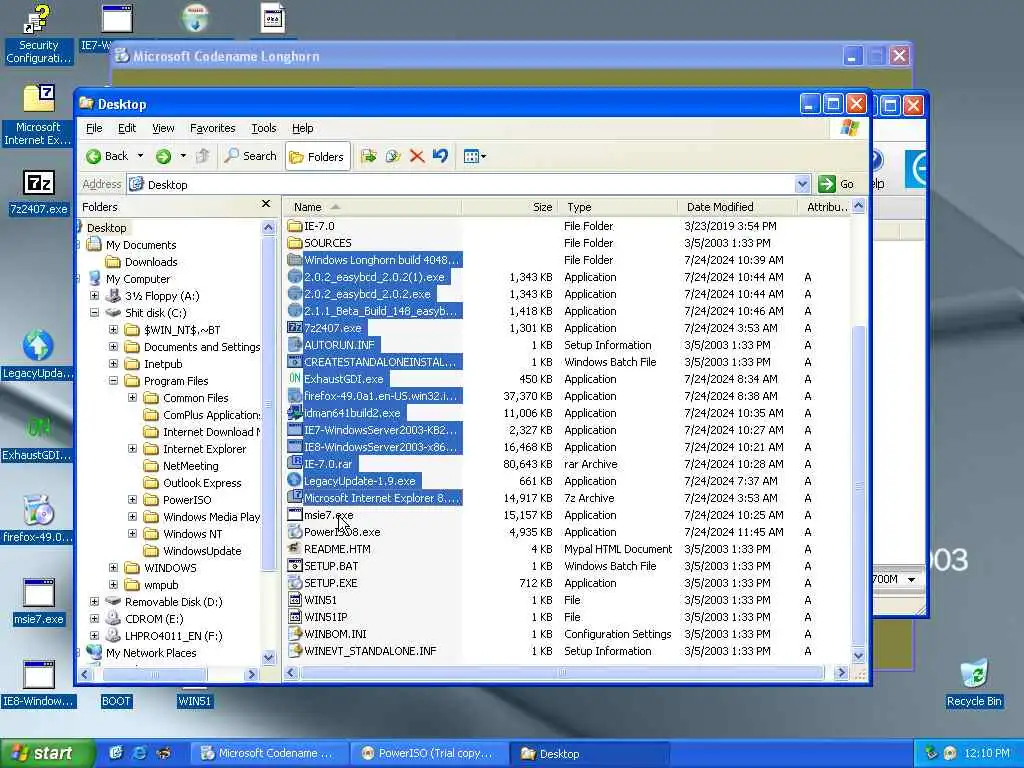
Task: Sort by Type column header
Action: click(x=617, y=207)
